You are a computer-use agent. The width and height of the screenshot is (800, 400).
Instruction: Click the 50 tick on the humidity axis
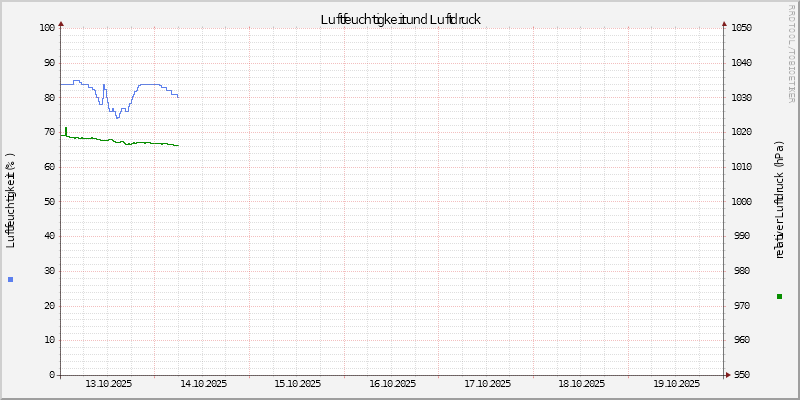[x=49, y=201]
